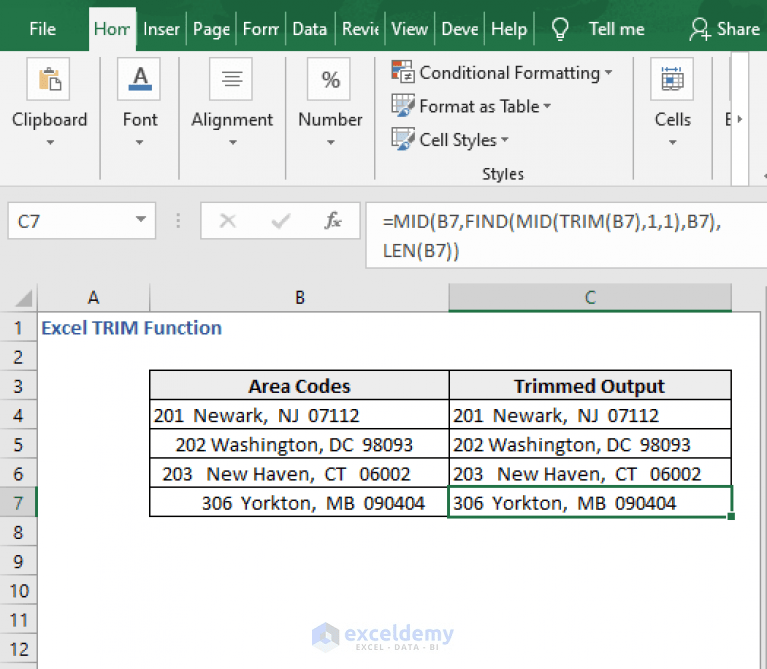Open Conditional Formatting dropdown
The width and height of the screenshot is (767, 669).
pos(501,73)
